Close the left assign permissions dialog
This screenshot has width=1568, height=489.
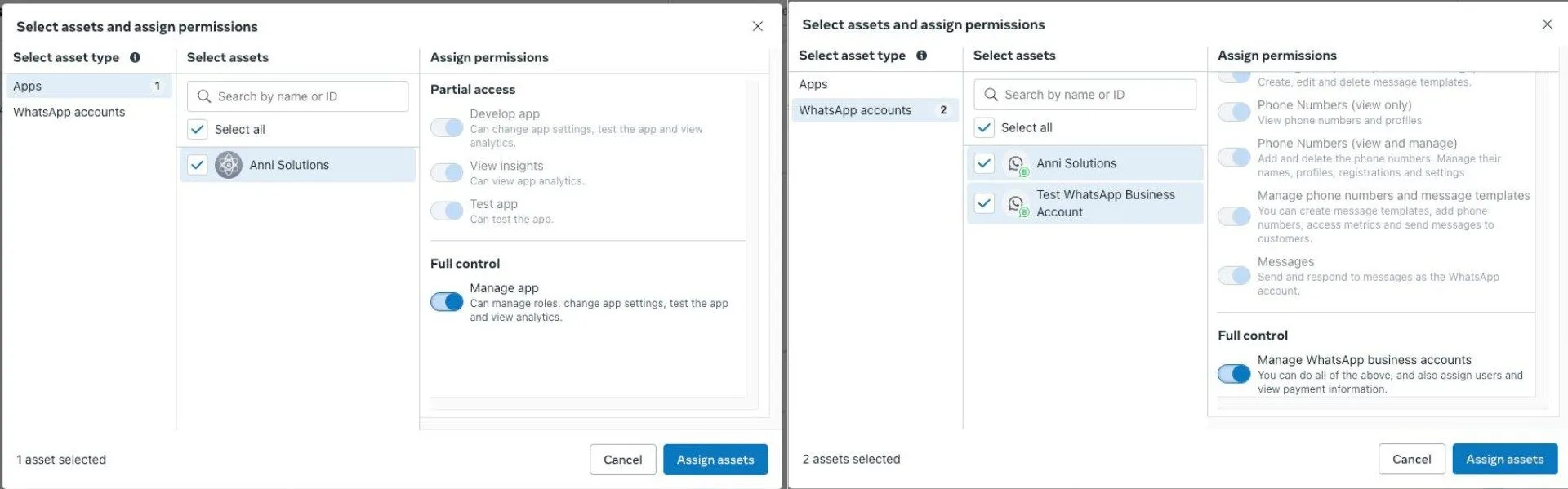tap(758, 26)
